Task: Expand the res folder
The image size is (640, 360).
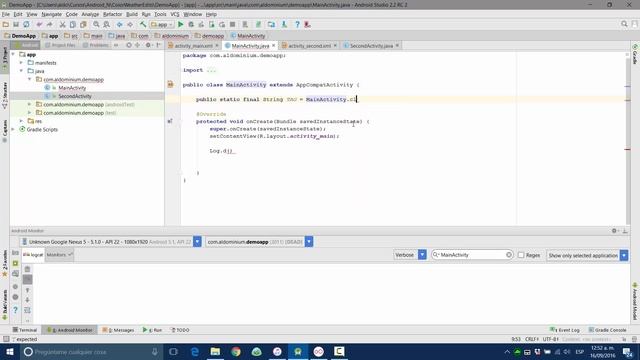Action: tap(21, 121)
